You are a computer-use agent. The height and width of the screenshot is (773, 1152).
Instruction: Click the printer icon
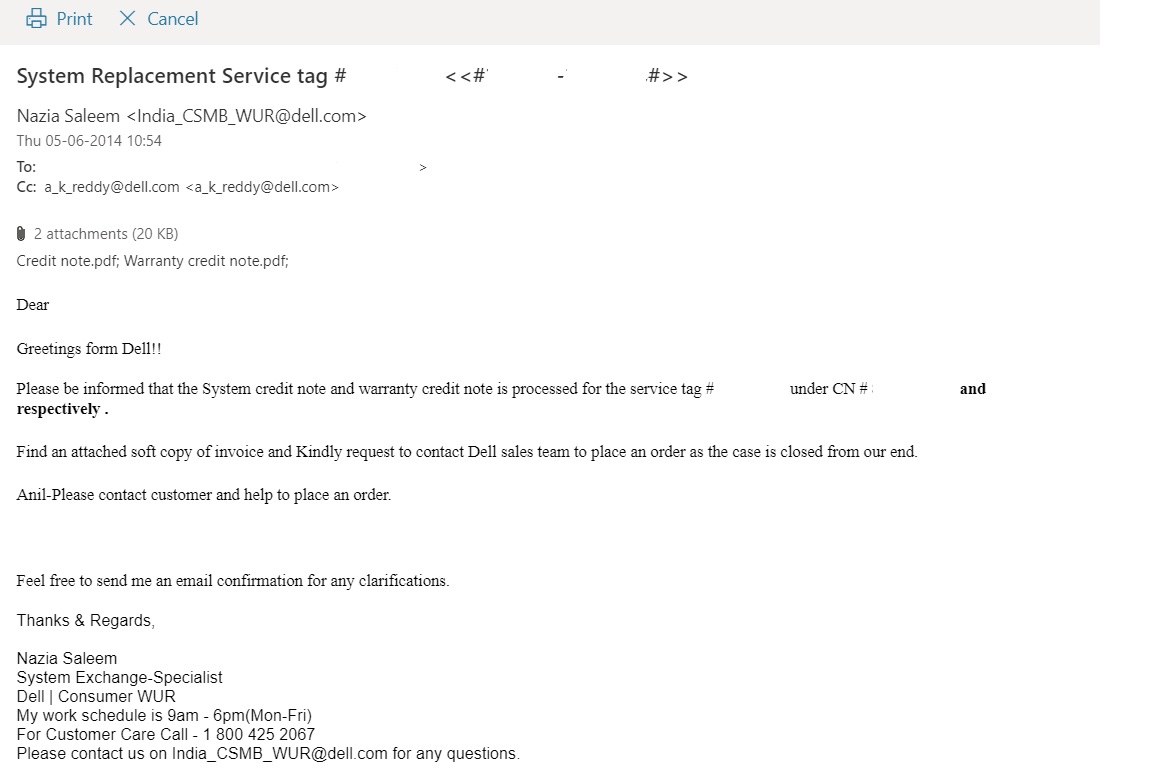click(x=36, y=19)
